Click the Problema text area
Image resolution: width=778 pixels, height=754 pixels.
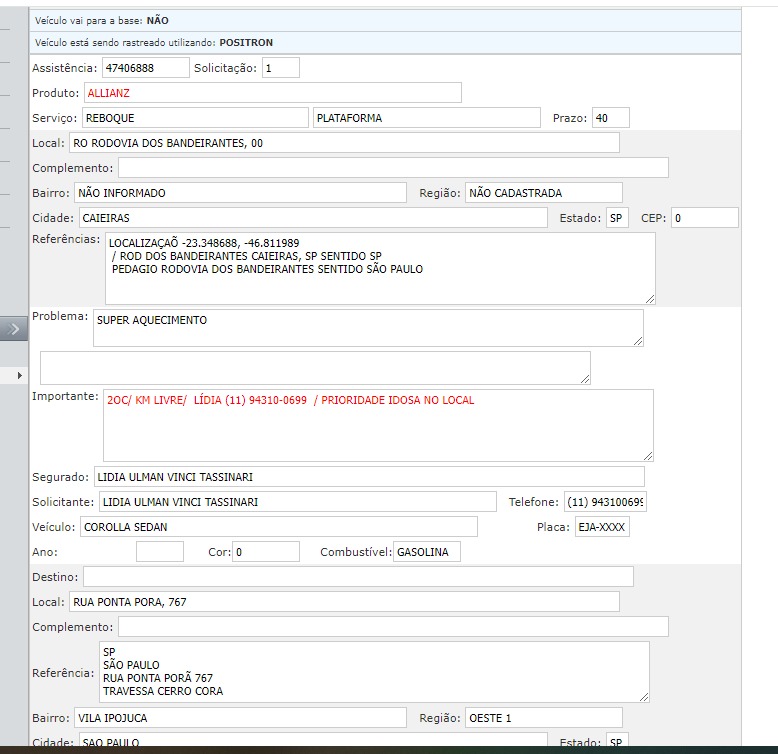tap(367, 328)
